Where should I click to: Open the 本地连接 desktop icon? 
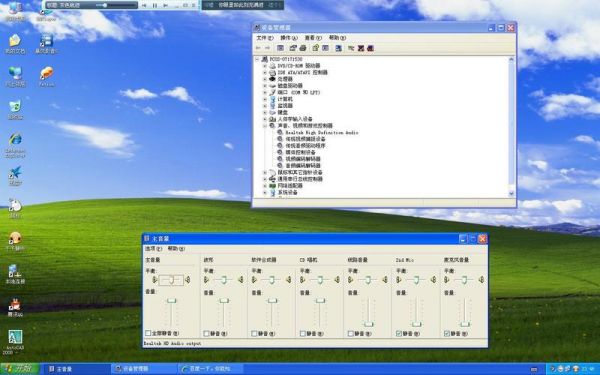[x=15, y=274]
